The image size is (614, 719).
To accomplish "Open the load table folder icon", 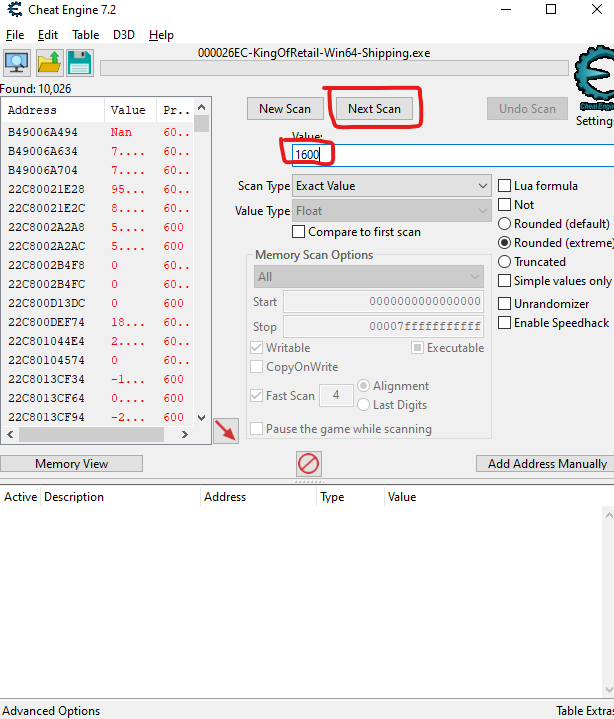I will tap(49, 63).
